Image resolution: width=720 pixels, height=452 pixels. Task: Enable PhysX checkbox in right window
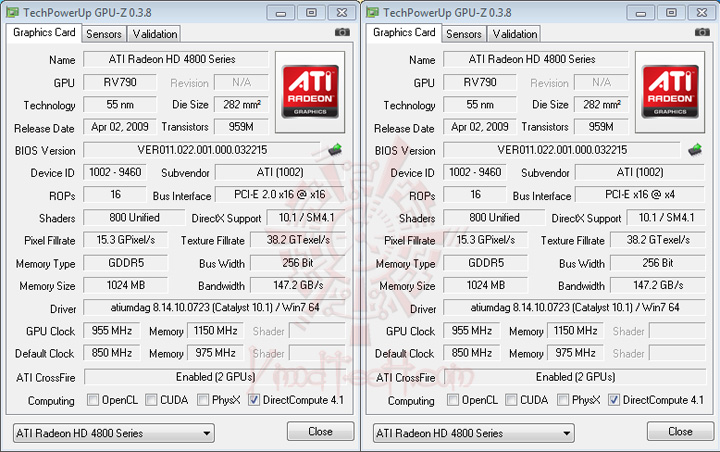click(x=563, y=400)
